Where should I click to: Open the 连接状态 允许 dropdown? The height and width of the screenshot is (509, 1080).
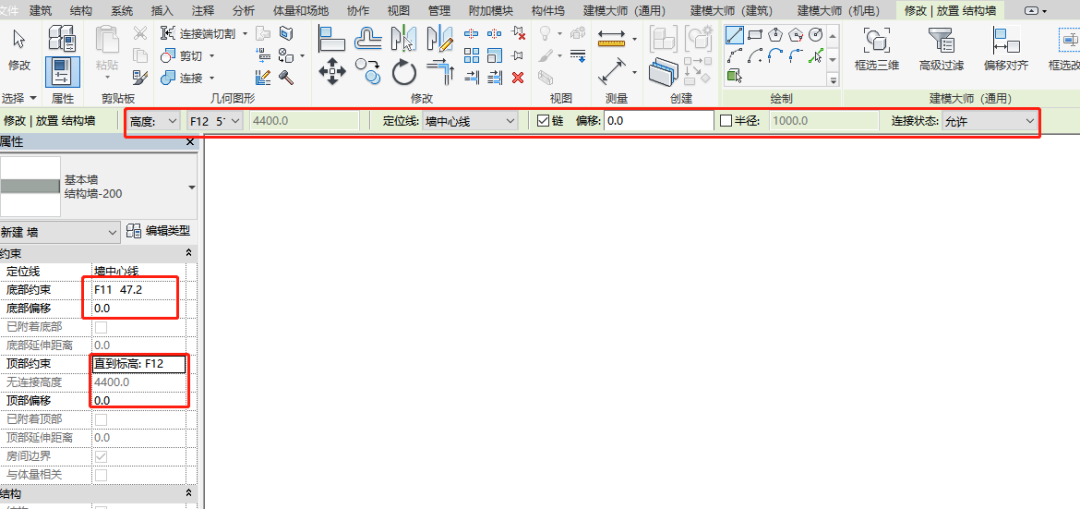[x=990, y=121]
